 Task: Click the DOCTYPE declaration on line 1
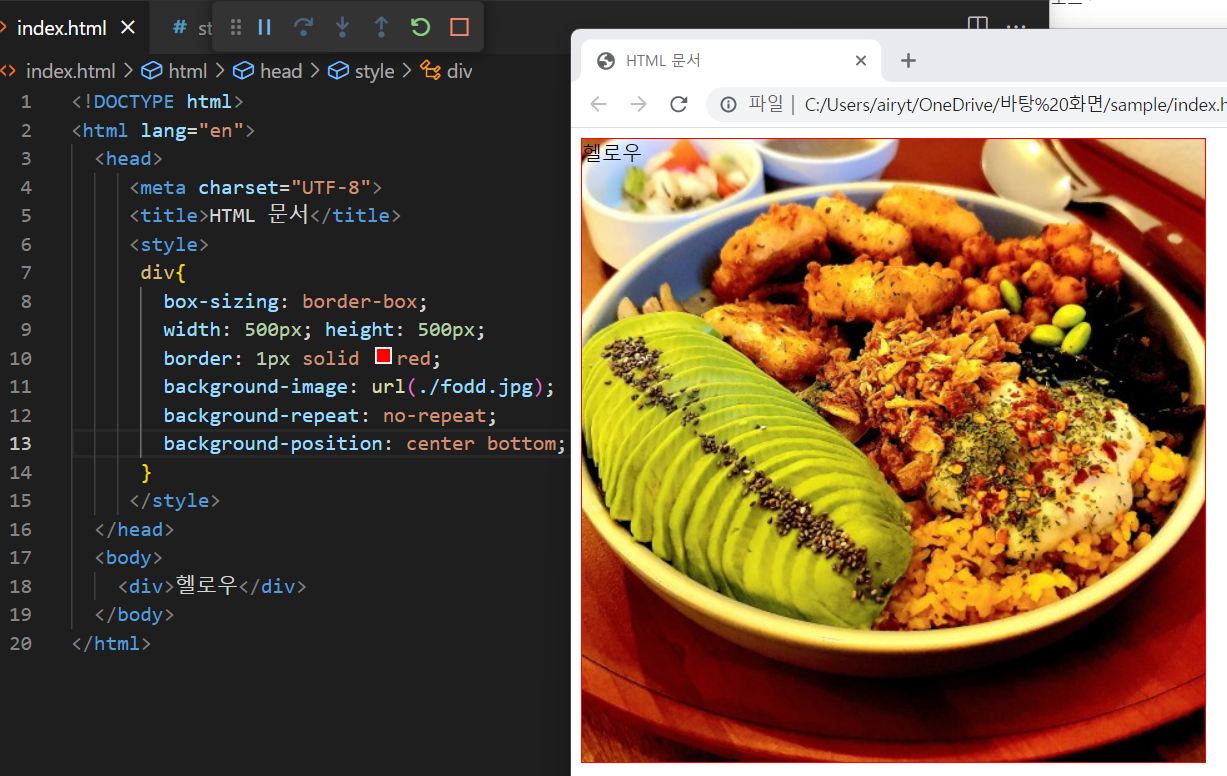pos(157,101)
